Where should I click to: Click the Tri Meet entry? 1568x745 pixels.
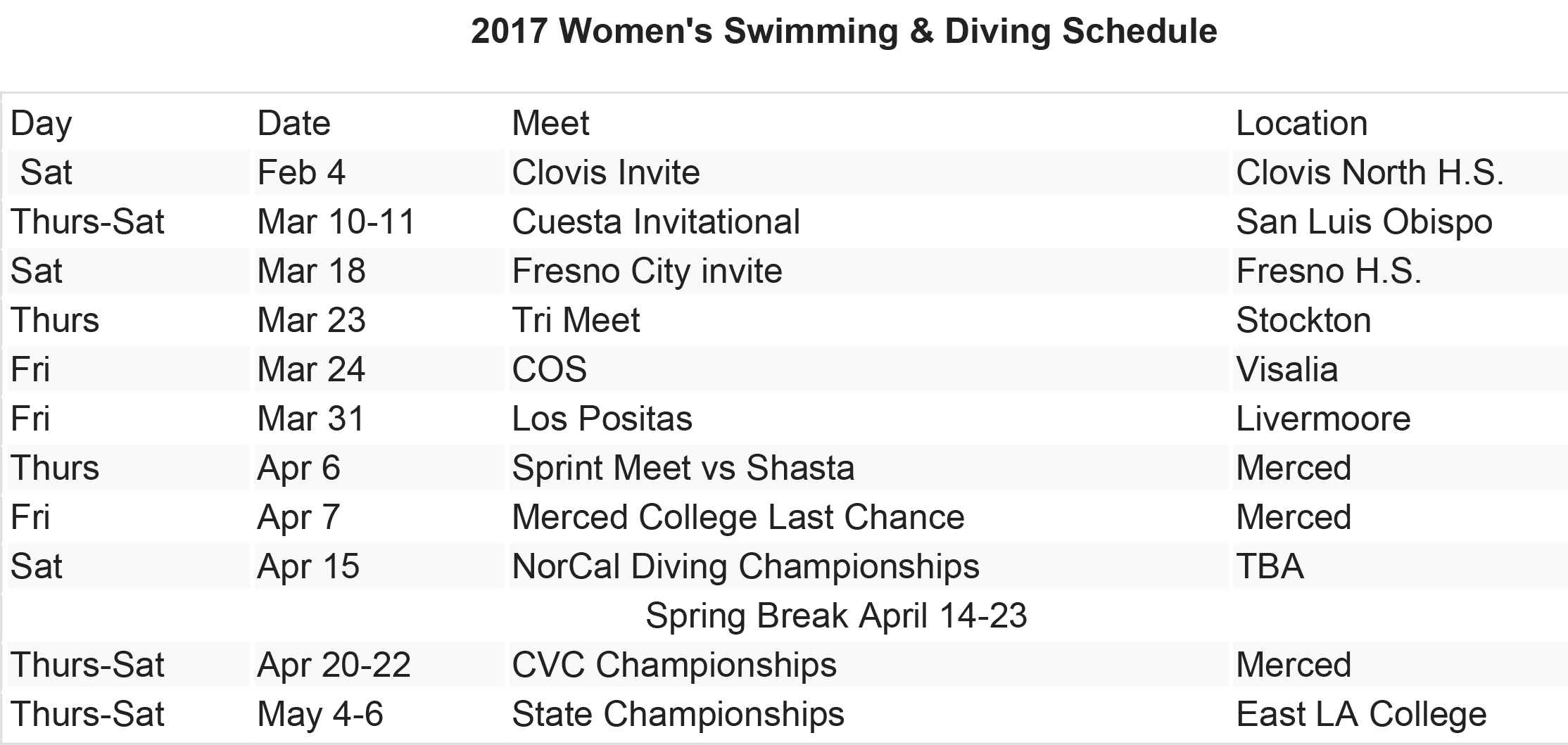pos(576,320)
